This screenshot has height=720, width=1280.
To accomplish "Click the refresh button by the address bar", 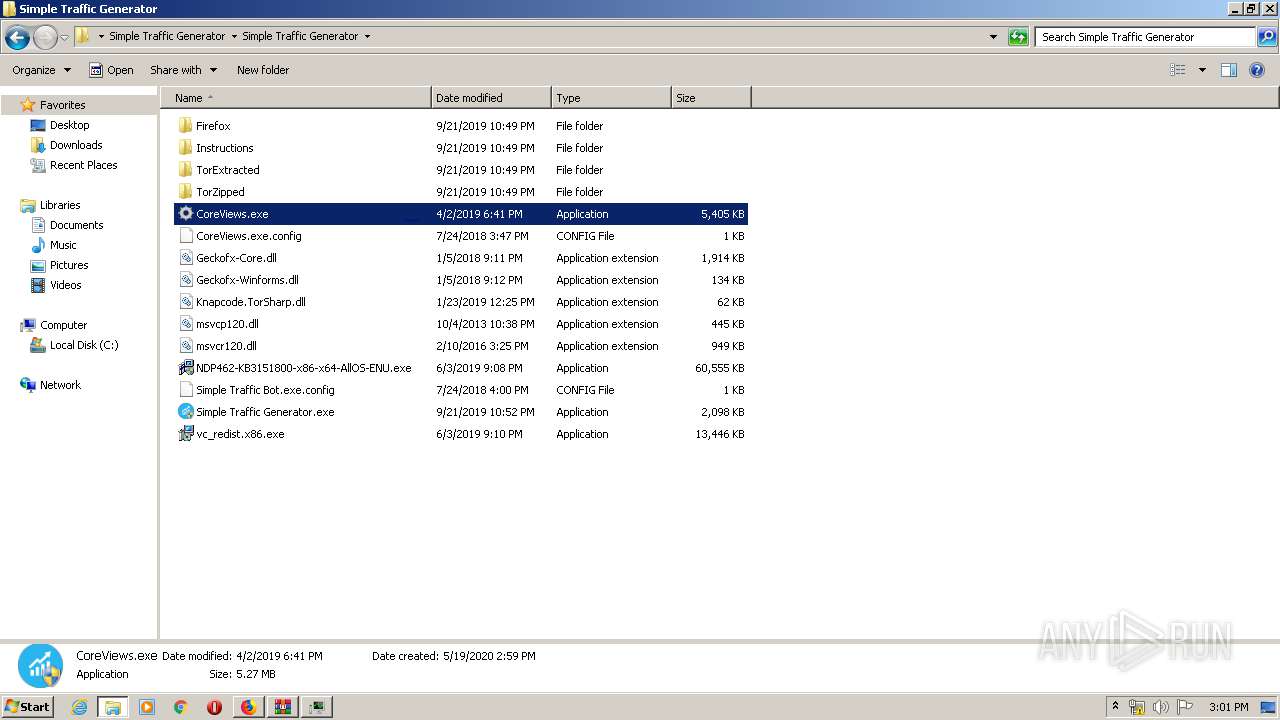I will click(1018, 37).
